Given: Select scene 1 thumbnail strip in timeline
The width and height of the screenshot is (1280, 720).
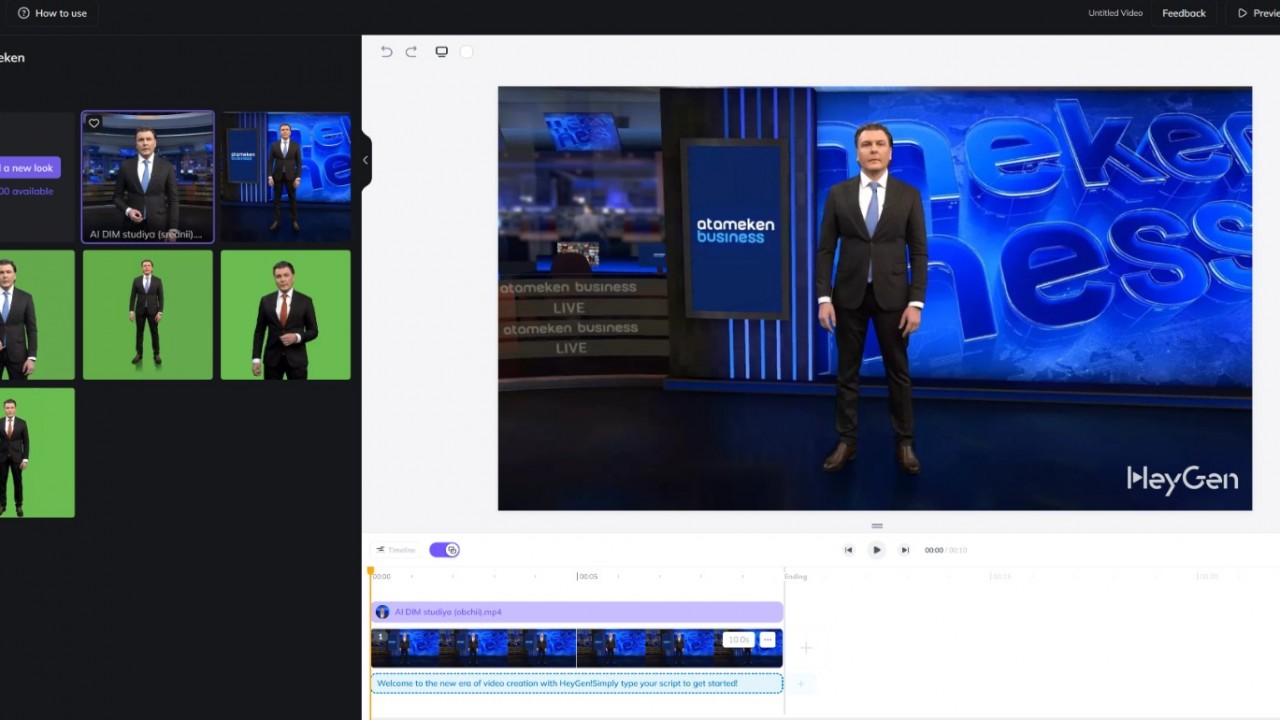Looking at the screenshot, I should pyautogui.click(x=577, y=648).
